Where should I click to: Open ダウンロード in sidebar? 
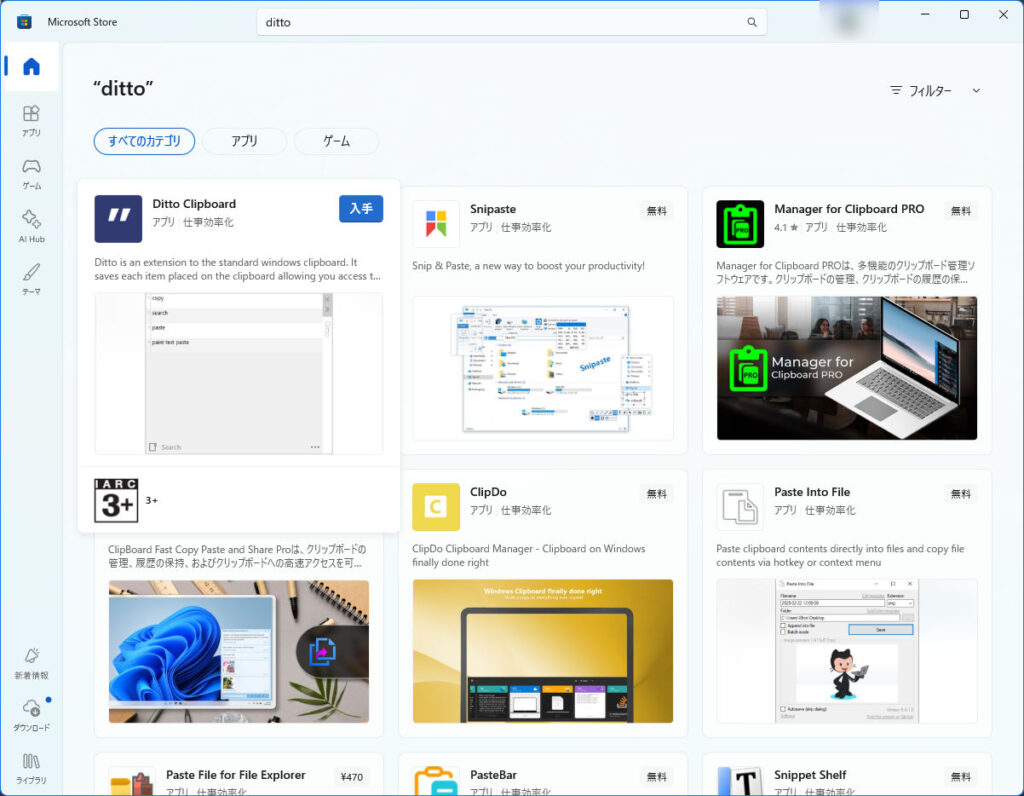(x=31, y=716)
